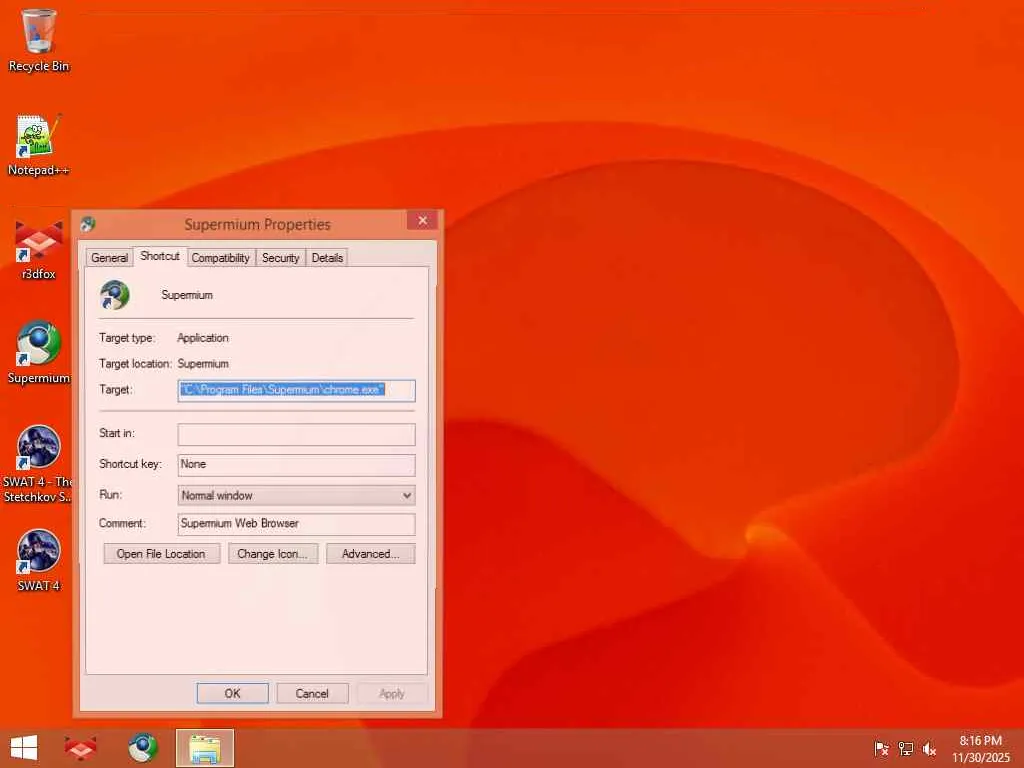
Task: Click the Comment text field
Action: click(x=296, y=524)
